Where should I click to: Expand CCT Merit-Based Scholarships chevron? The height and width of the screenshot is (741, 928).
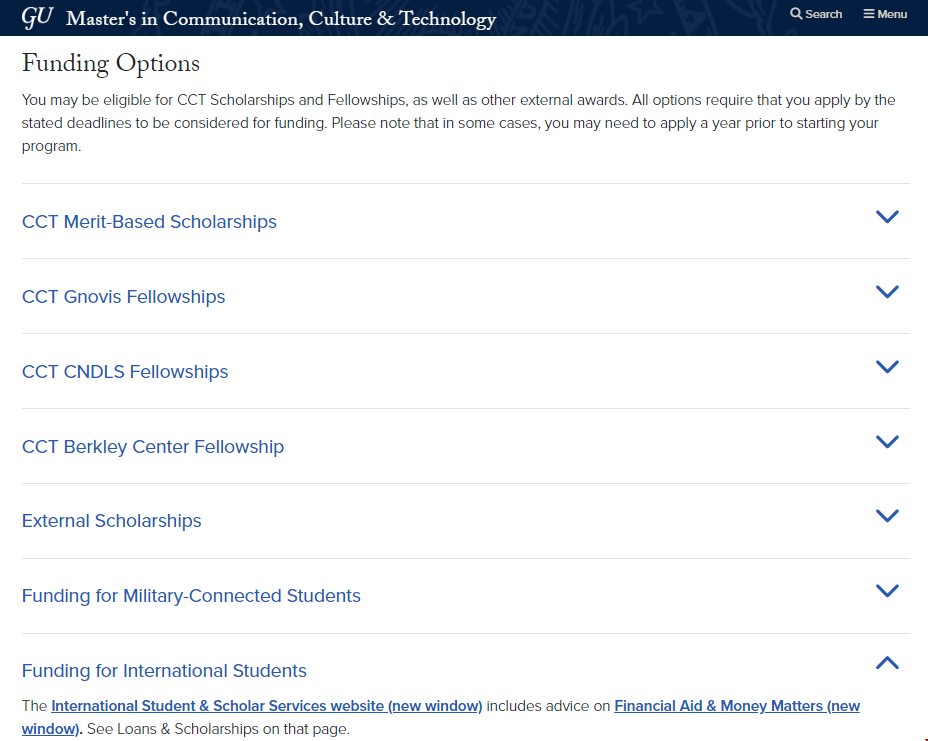(x=886, y=217)
